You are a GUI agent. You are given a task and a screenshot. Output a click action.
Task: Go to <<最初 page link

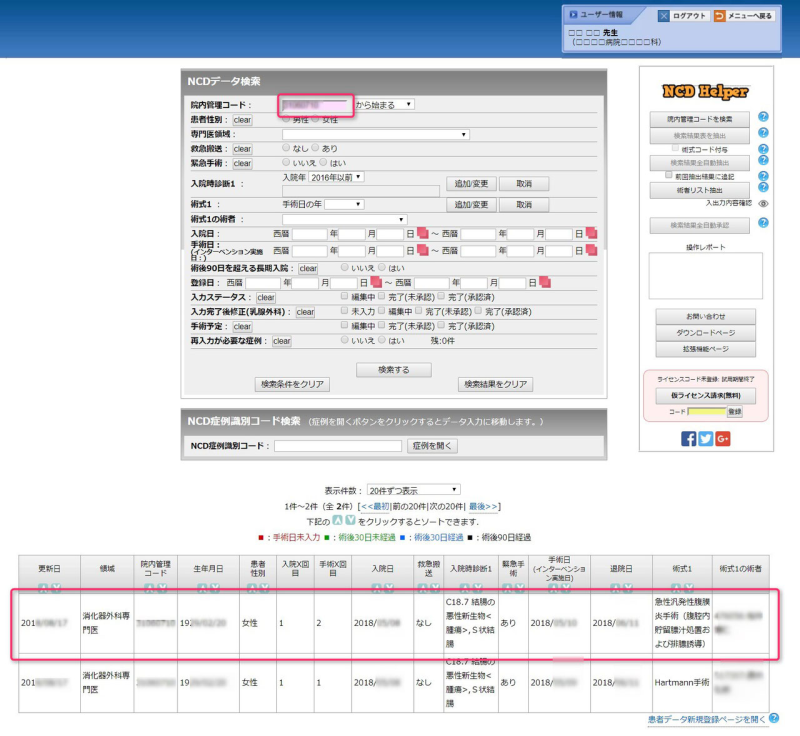click(375, 506)
